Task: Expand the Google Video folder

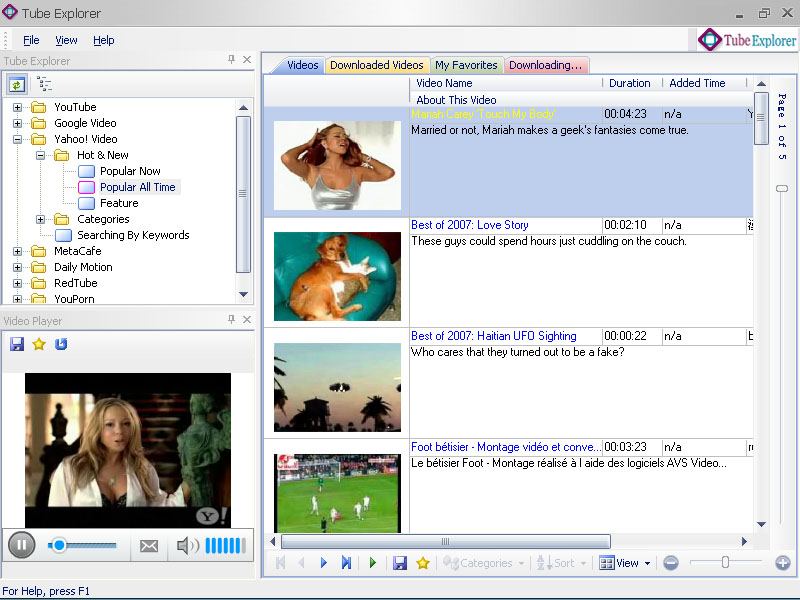Action: 17,123
